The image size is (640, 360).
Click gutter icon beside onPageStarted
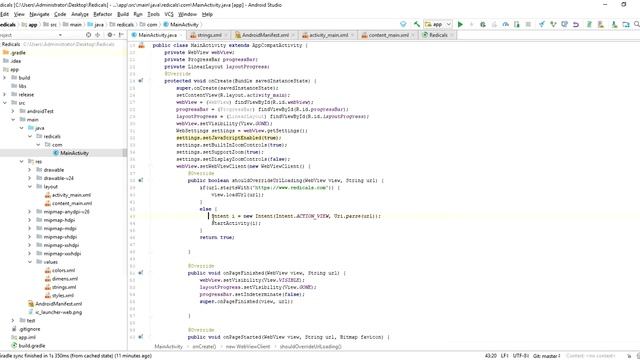(x=141, y=337)
